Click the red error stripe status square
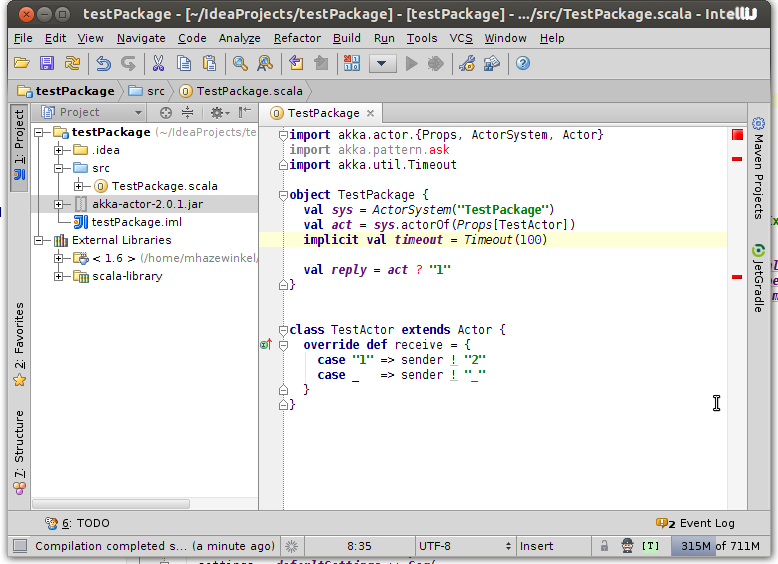 click(737, 134)
